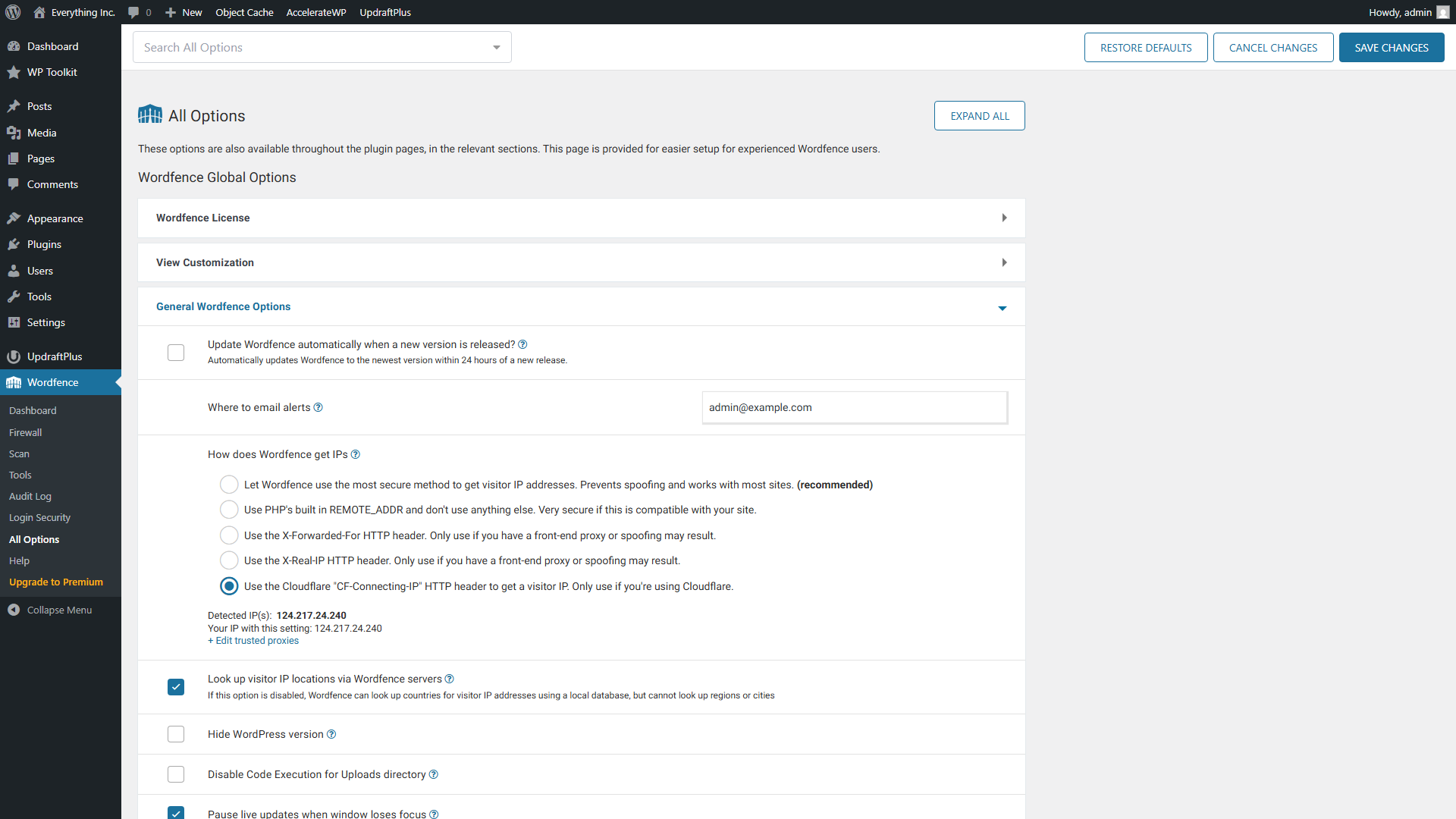The width and height of the screenshot is (1456, 819).
Task: Open Wordfence Login Security submenu item
Action: 39,517
